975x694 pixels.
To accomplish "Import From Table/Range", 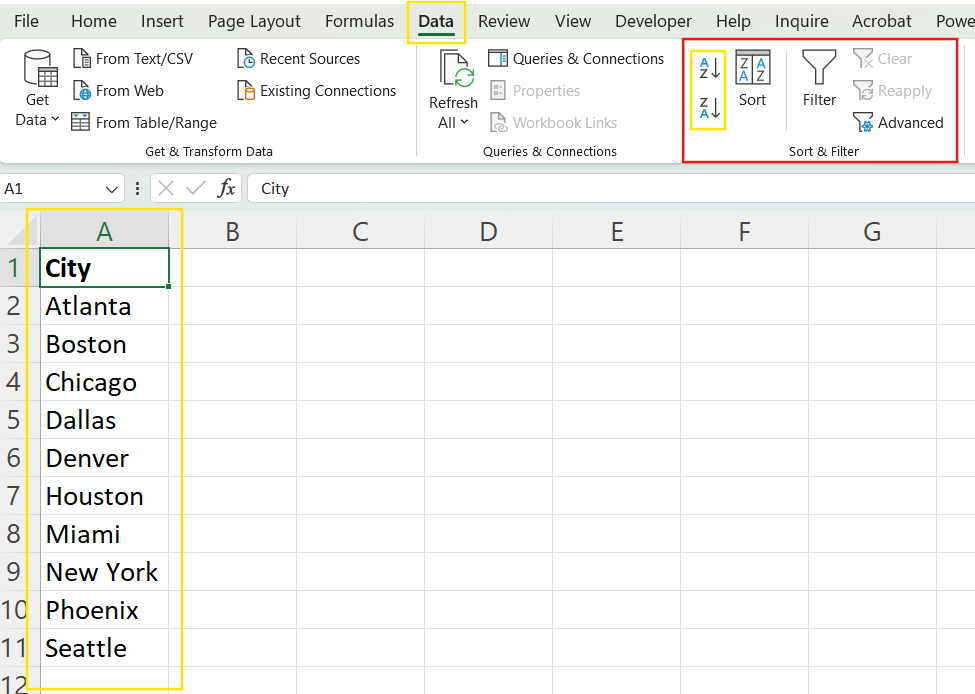I will [x=144, y=123].
